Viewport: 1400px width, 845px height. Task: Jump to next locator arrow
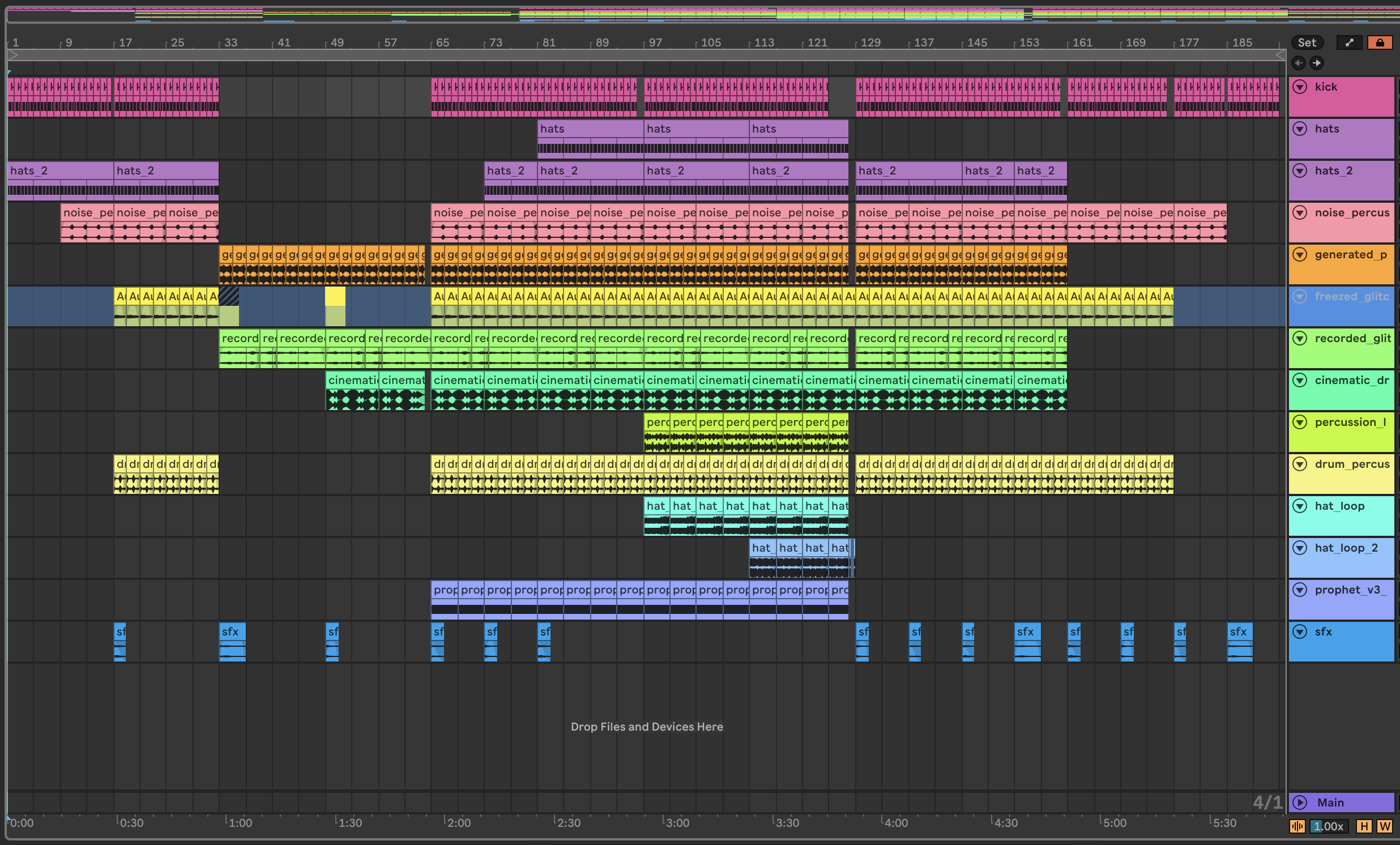(x=1317, y=63)
